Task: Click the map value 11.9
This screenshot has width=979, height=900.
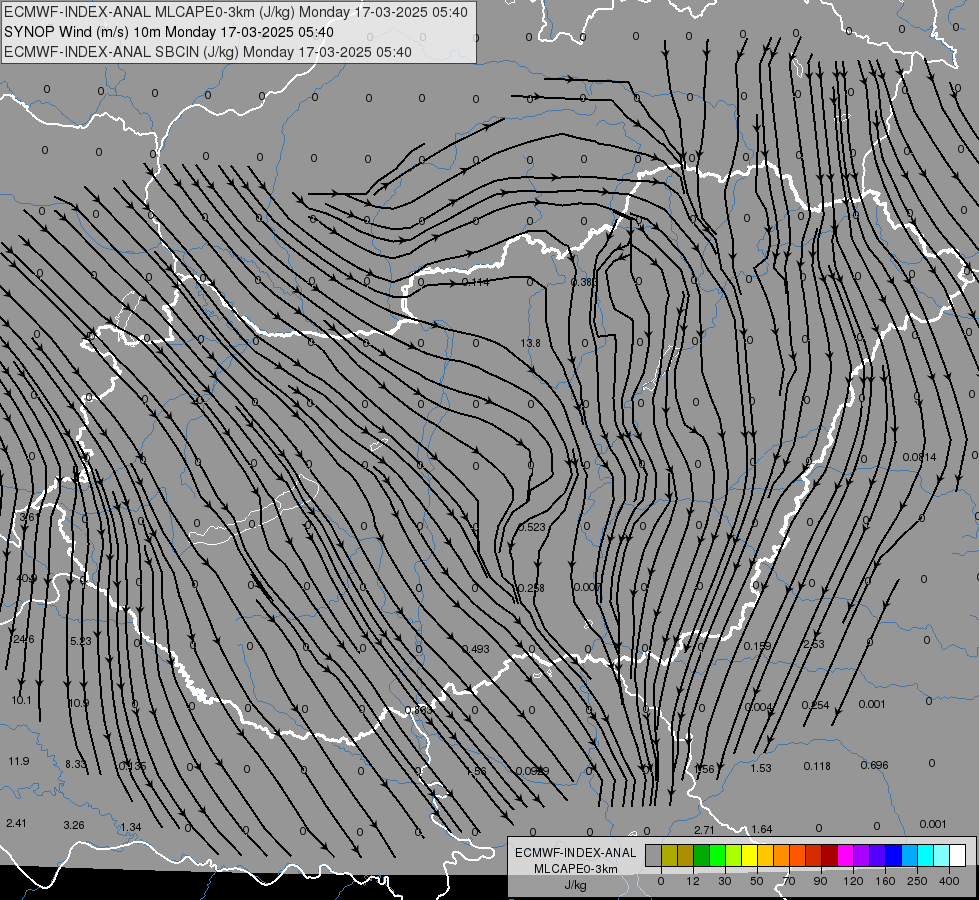Action: [19, 761]
